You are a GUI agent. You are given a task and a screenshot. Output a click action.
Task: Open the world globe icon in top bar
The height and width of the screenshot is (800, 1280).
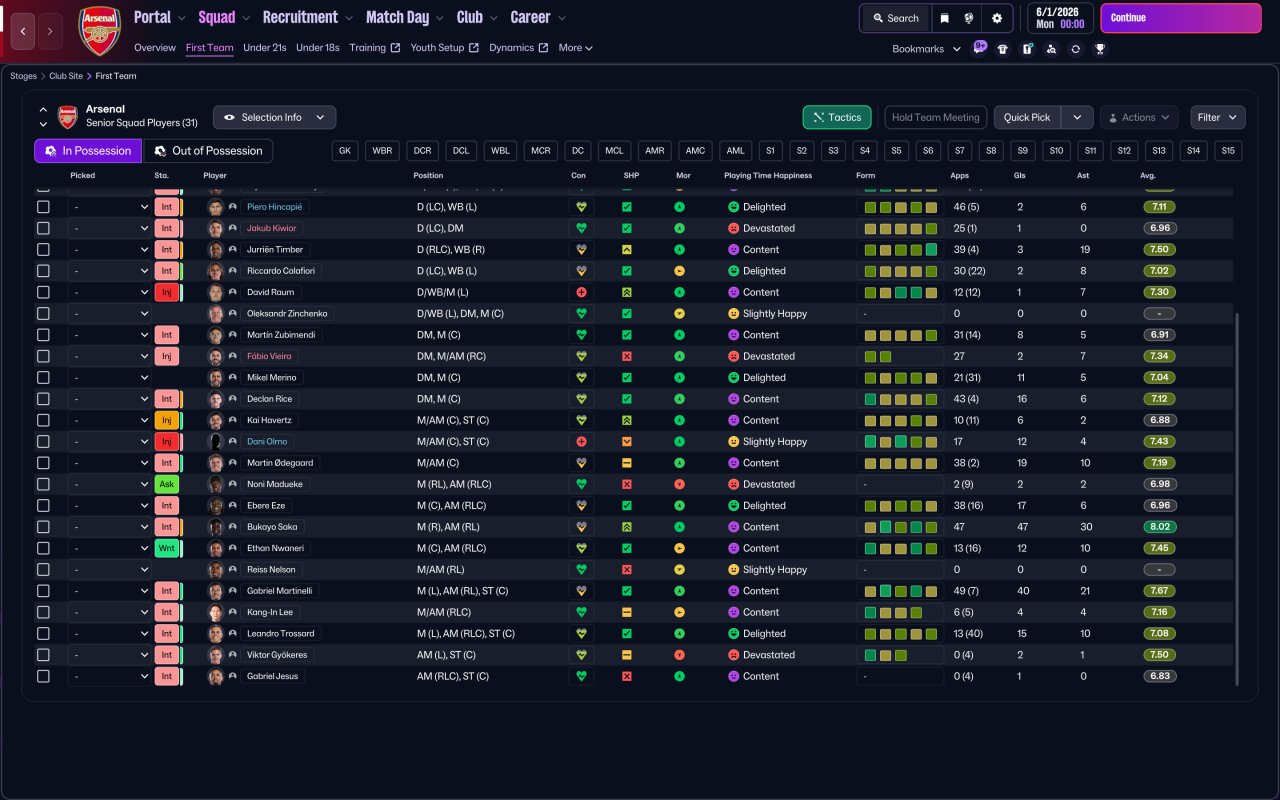pyautogui.click(x=969, y=18)
